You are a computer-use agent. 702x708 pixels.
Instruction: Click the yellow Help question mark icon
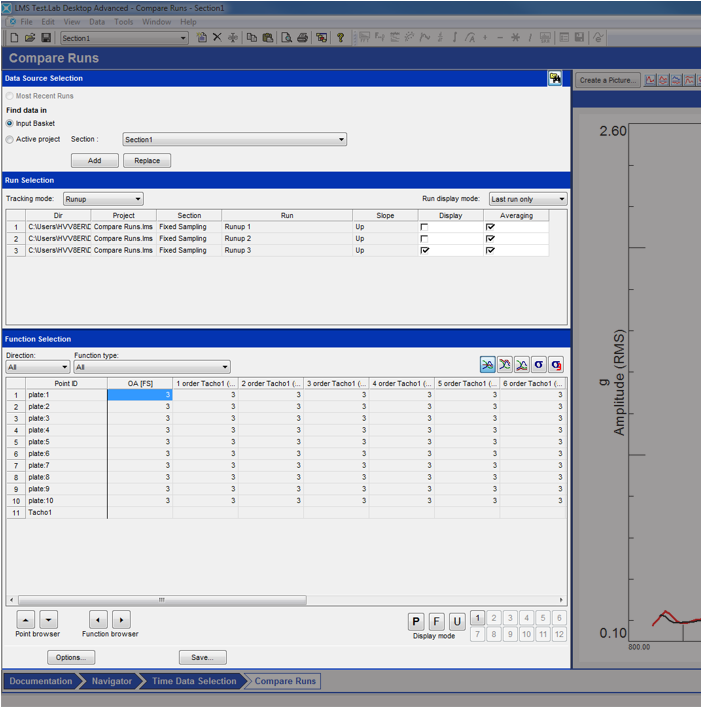click(340, 38)
